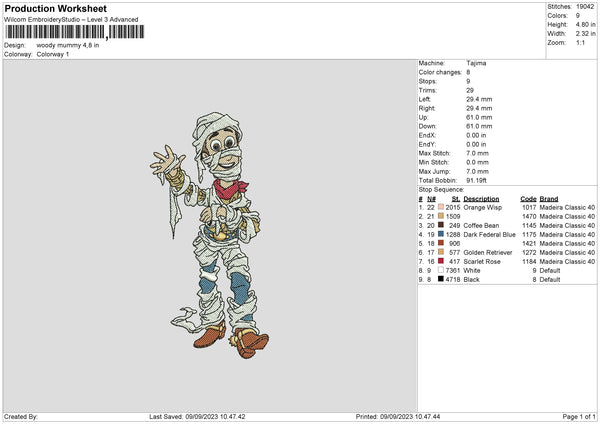The width and height of the screenshot is (600, 424).
Task: Click the code '1470' in stop sequence
Action: tap(529, 217)
